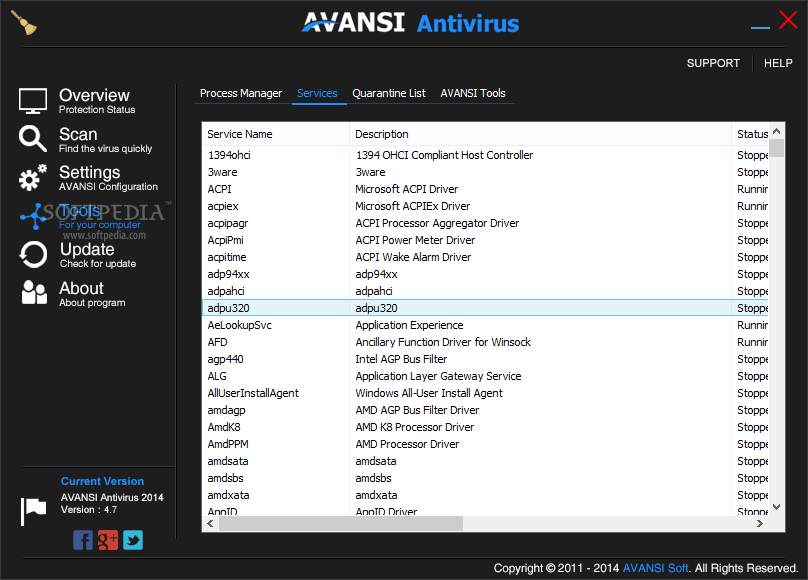Open Settings AVANSI Configuration

coord(108,178)
